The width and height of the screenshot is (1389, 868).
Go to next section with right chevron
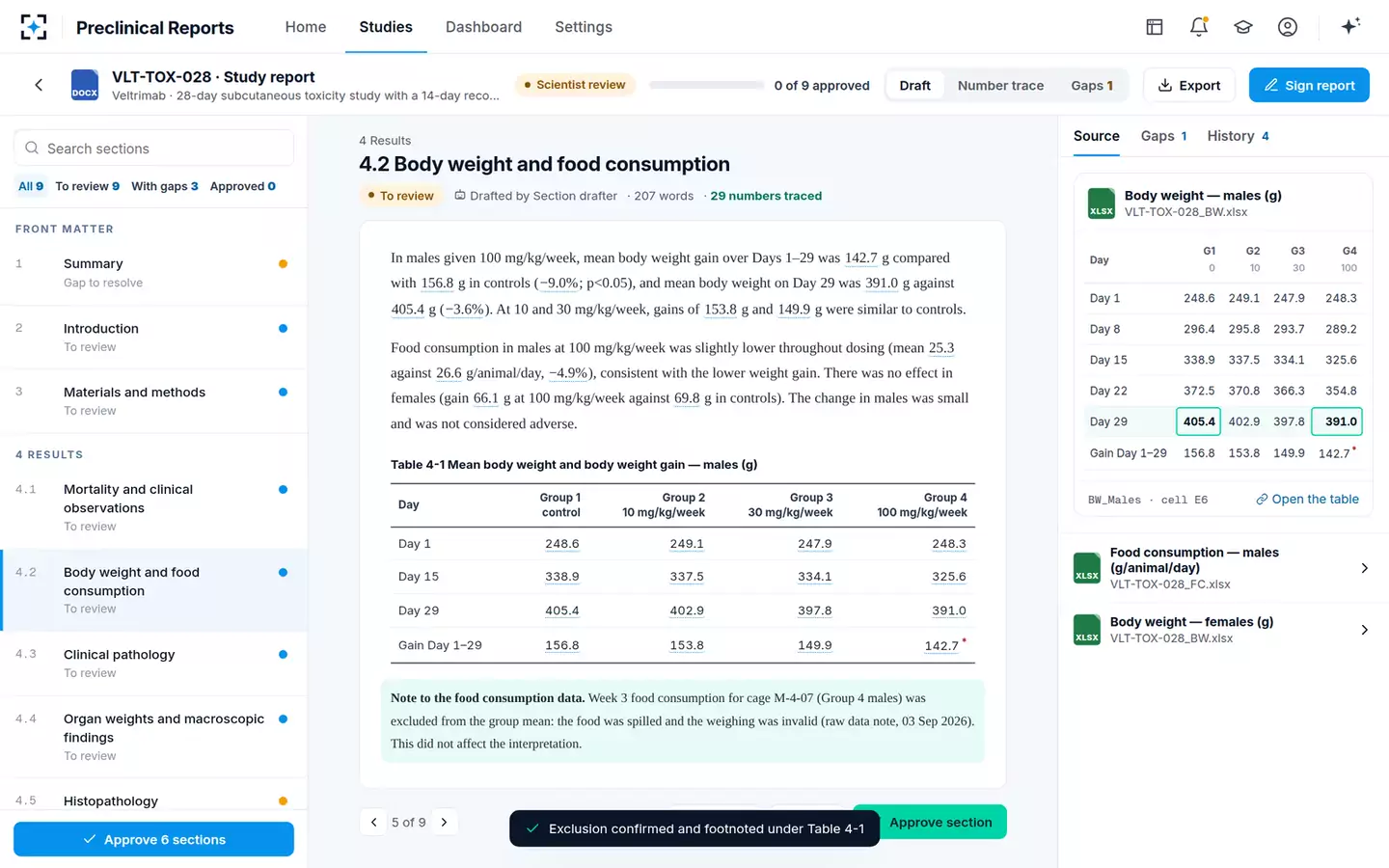click(445, 823)
